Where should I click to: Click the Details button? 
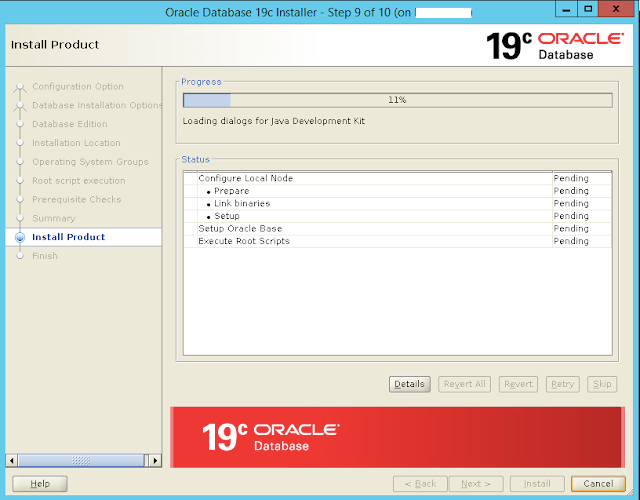409,384
